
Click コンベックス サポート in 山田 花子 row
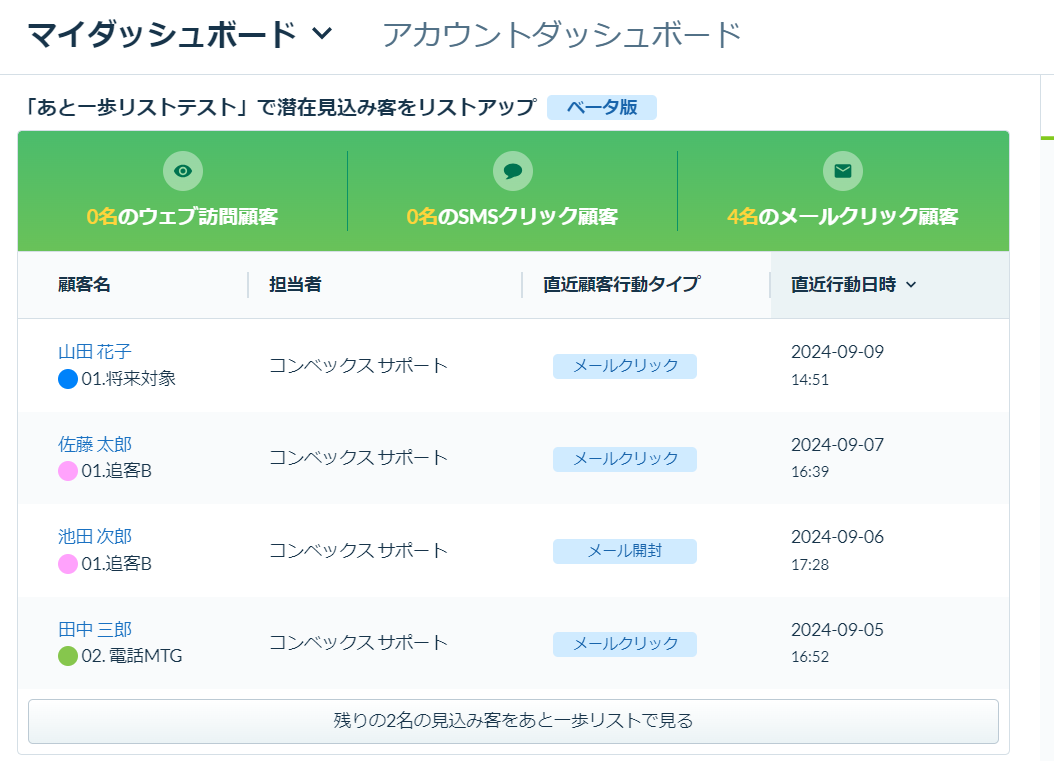tap(358, 366)
